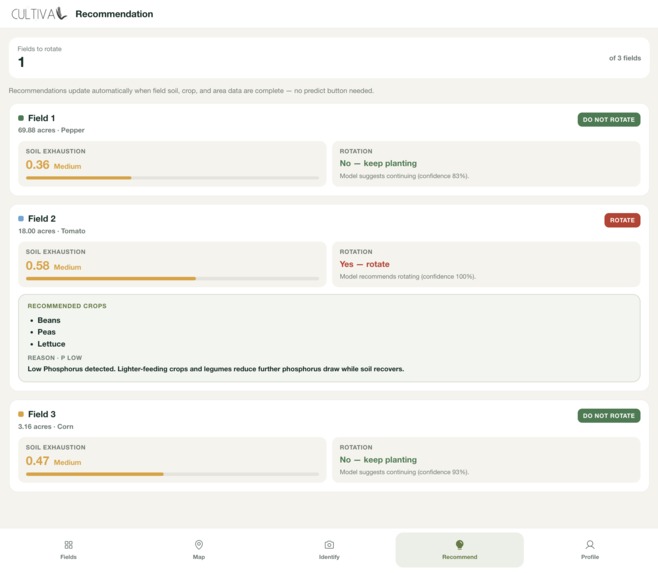Click Field 1 soil exhaustion bar
Image resolution: width=658 pixels, height=573 pixels.
coord(172,178)
